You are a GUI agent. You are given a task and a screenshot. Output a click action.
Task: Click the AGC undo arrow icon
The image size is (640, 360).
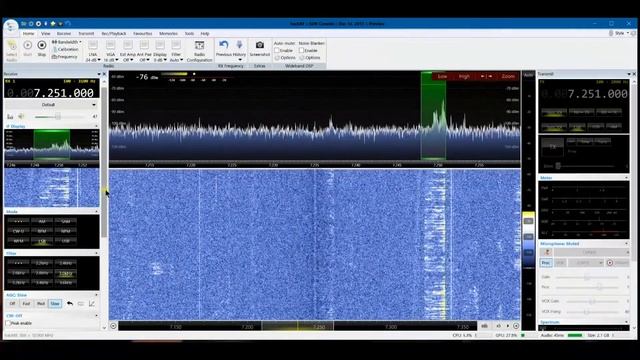70,303
